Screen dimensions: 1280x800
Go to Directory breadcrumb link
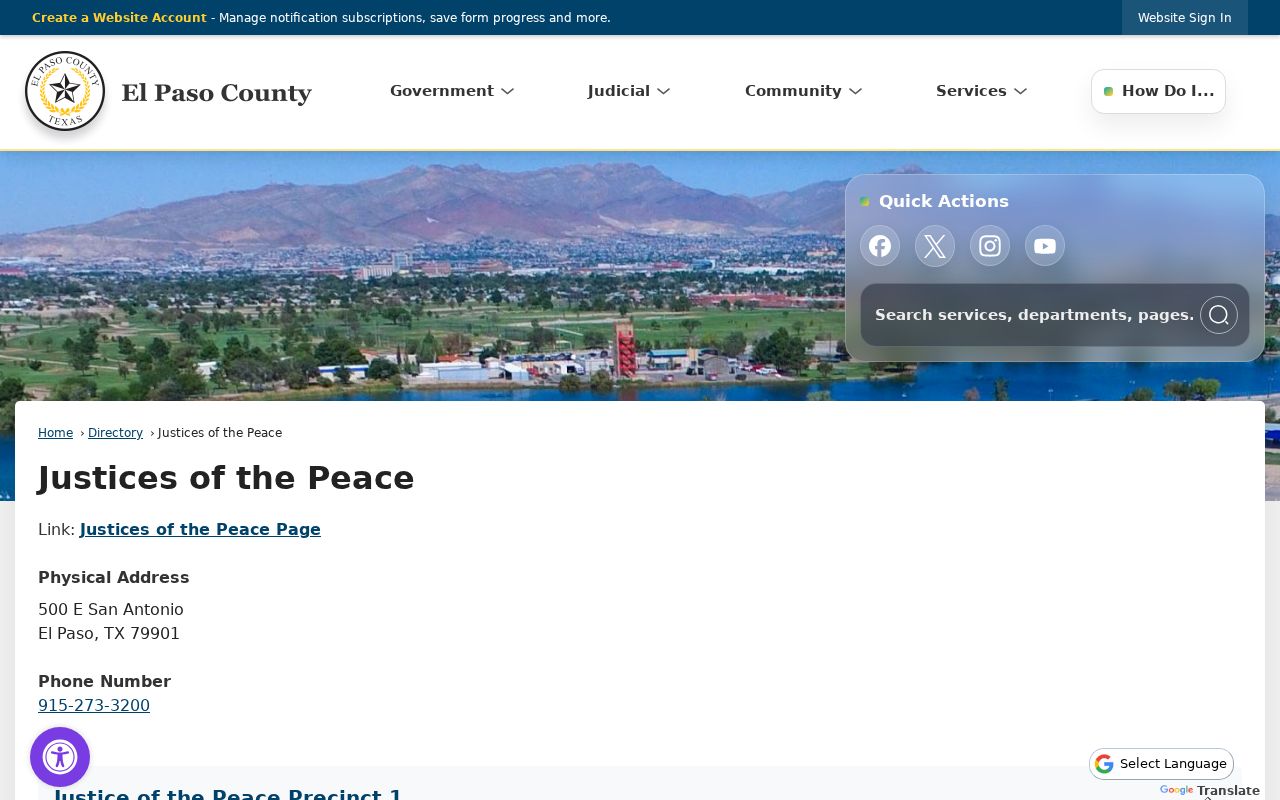click(115, 433)
